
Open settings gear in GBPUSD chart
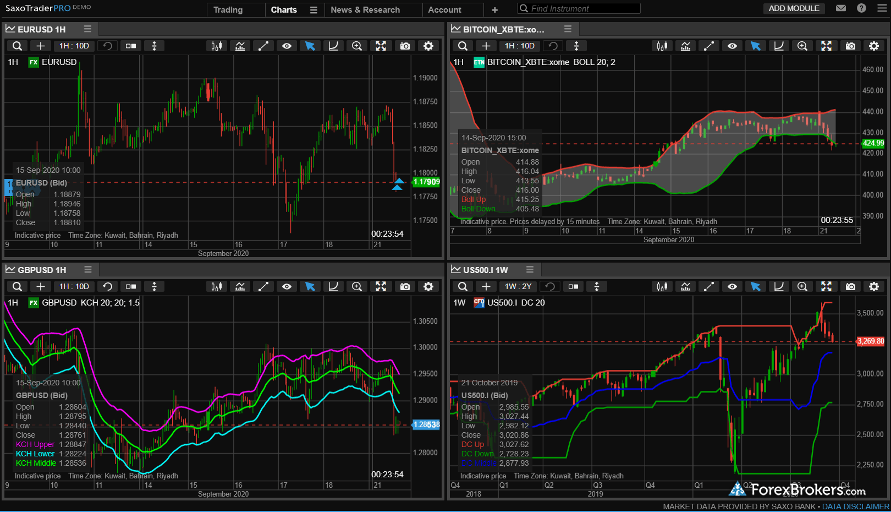pyautogui.click(x=428, y=286)
